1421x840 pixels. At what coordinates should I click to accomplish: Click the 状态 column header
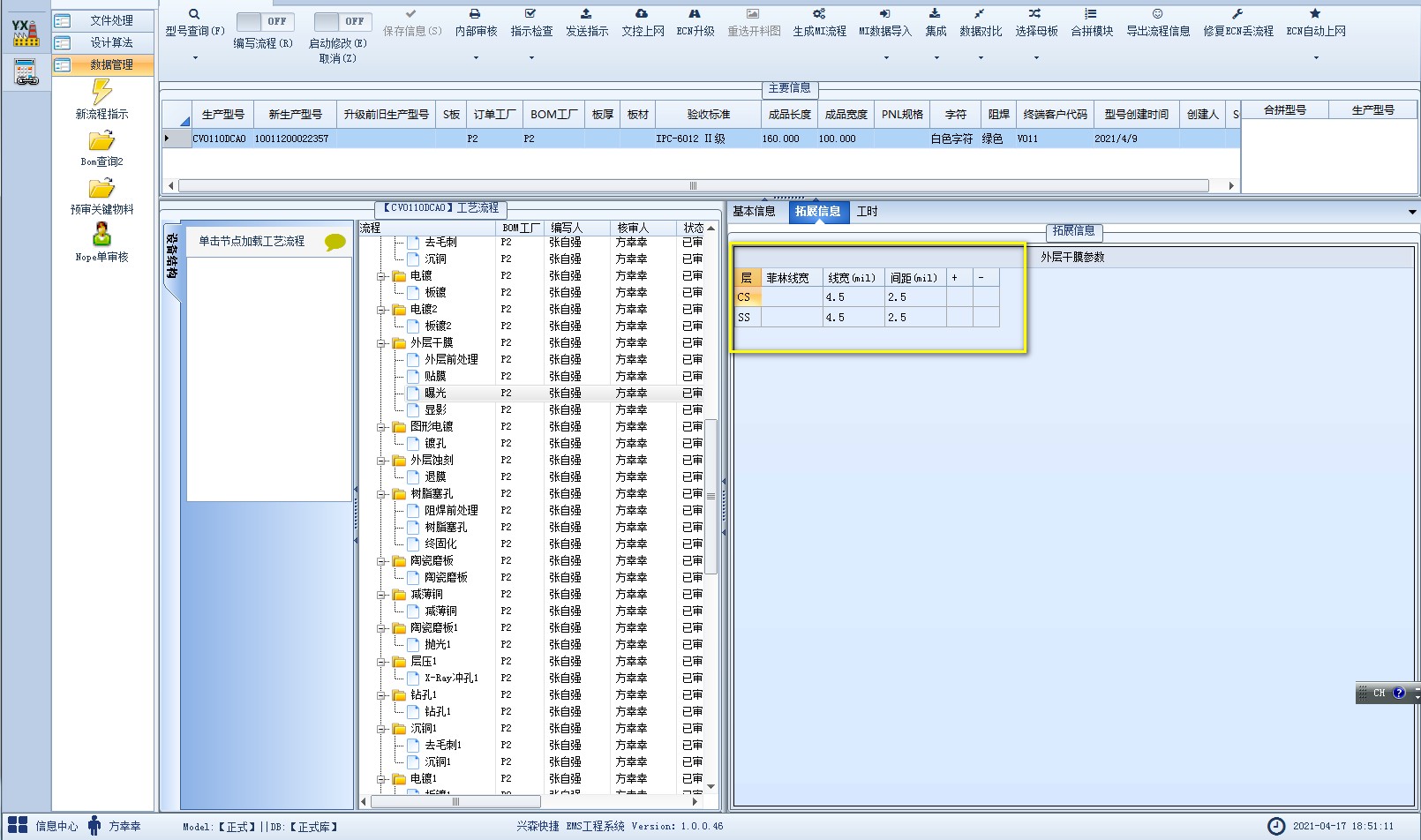(x=695, y=229)
